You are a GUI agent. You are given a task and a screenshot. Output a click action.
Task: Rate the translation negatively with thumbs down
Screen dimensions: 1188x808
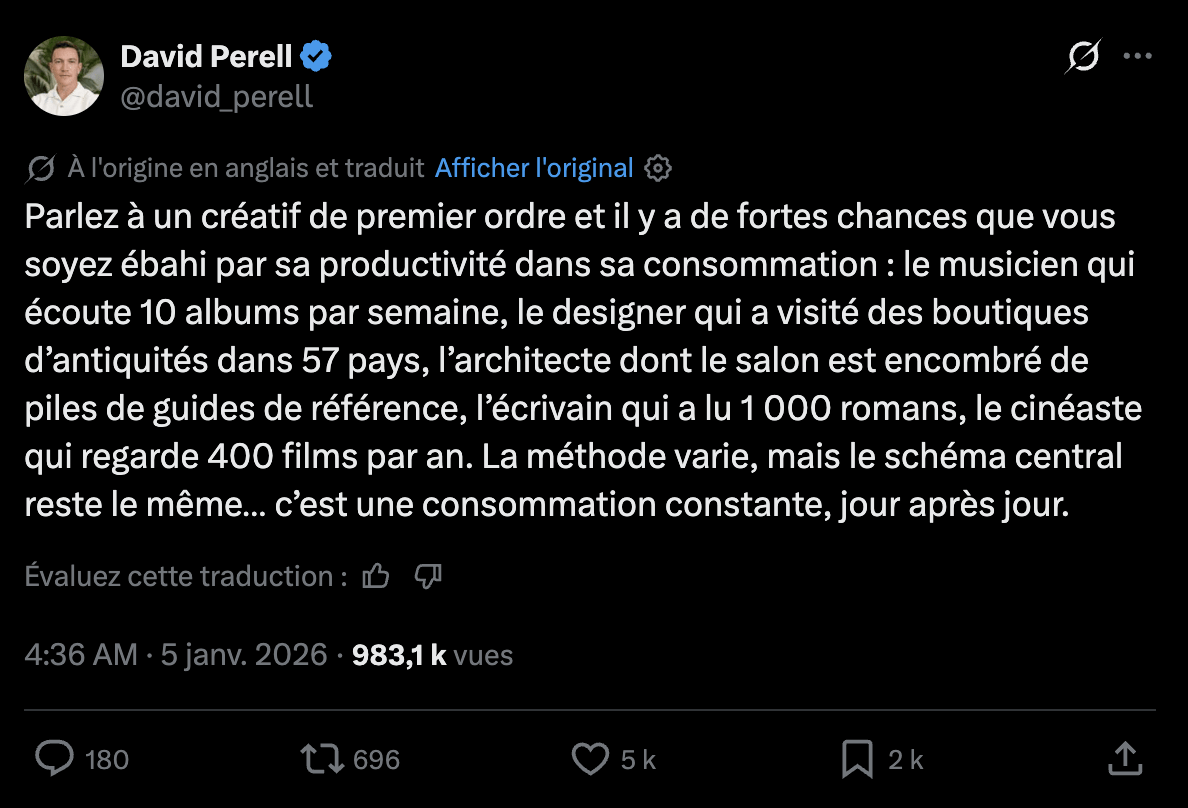tap(429, 576)
